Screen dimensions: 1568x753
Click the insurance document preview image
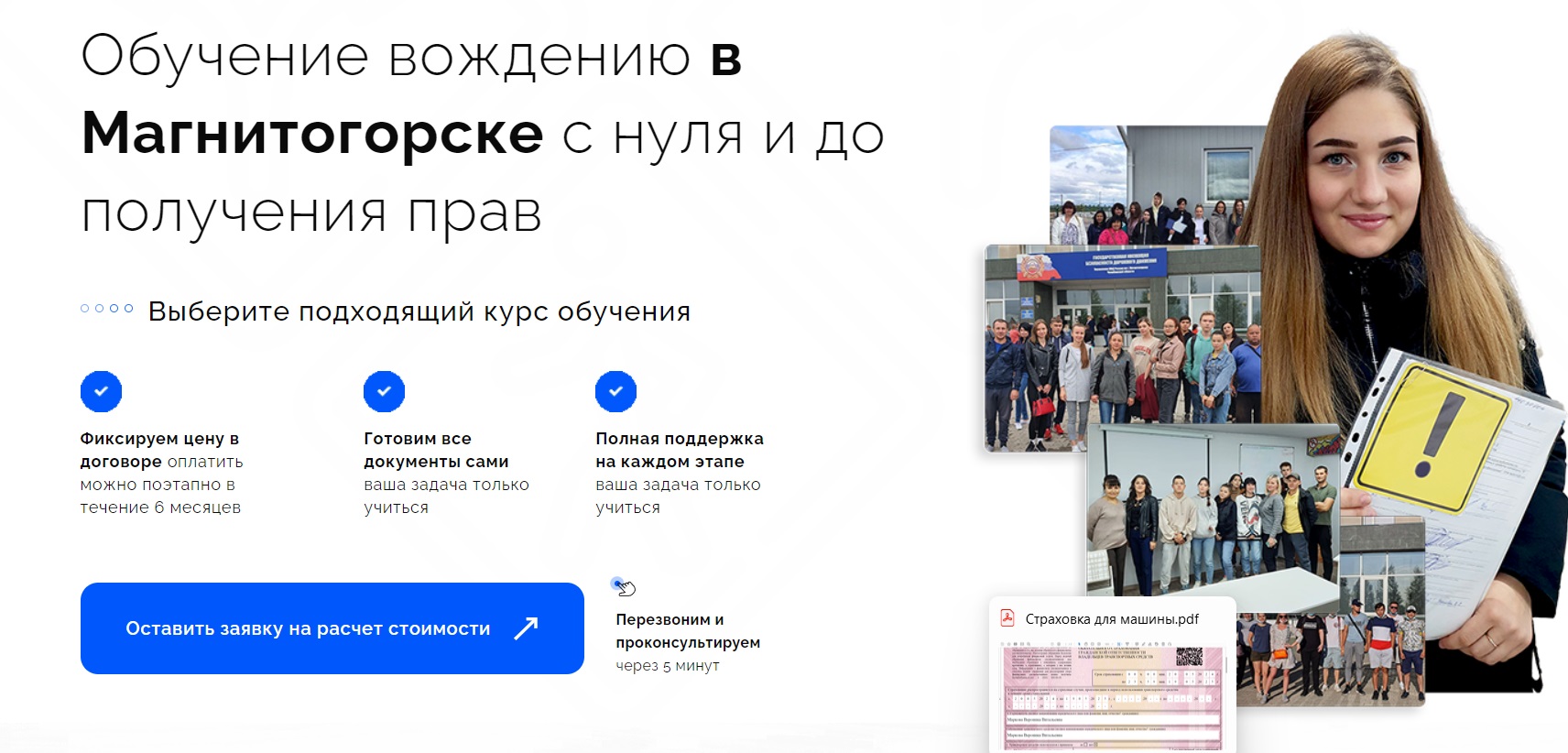point(1113,696)
